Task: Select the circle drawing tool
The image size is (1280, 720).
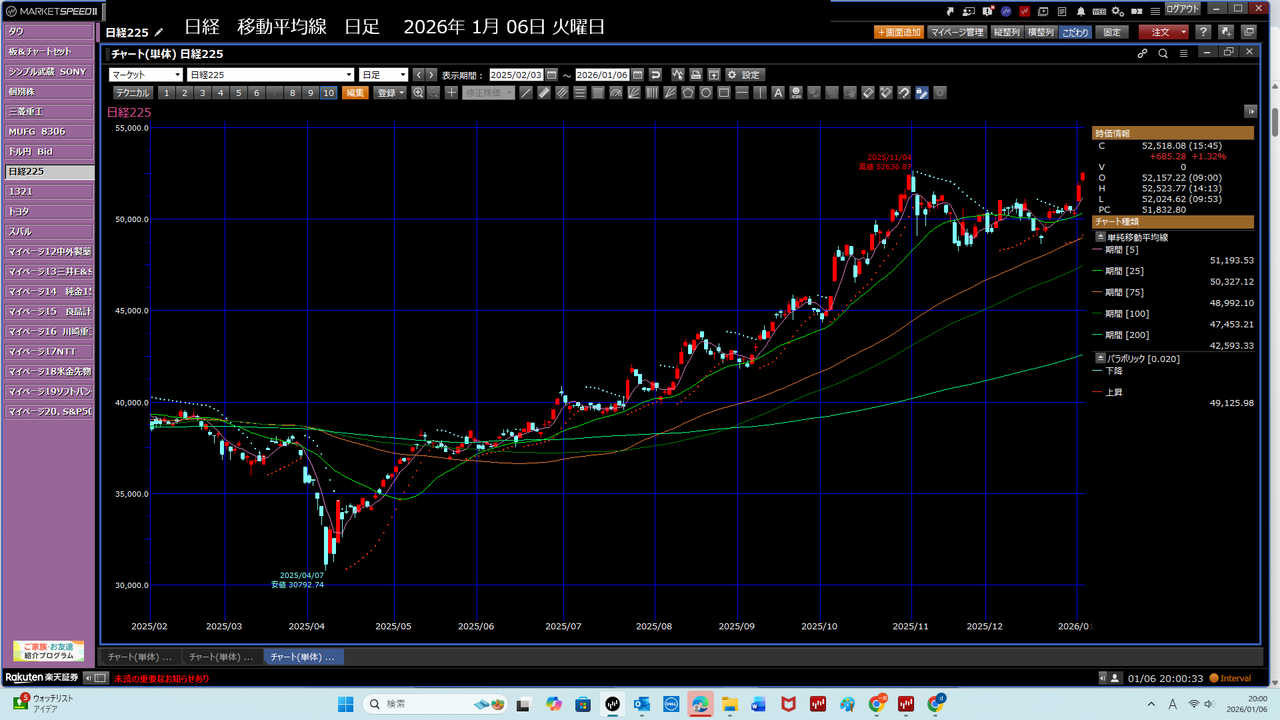Action: (706, 93)
